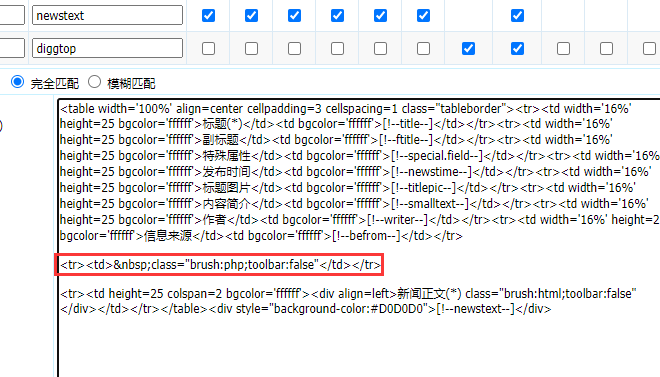Viewport: 660px width, 377px height.
Task: Check the sixth checkbox in diggtop row
Action: coord(423,48)
